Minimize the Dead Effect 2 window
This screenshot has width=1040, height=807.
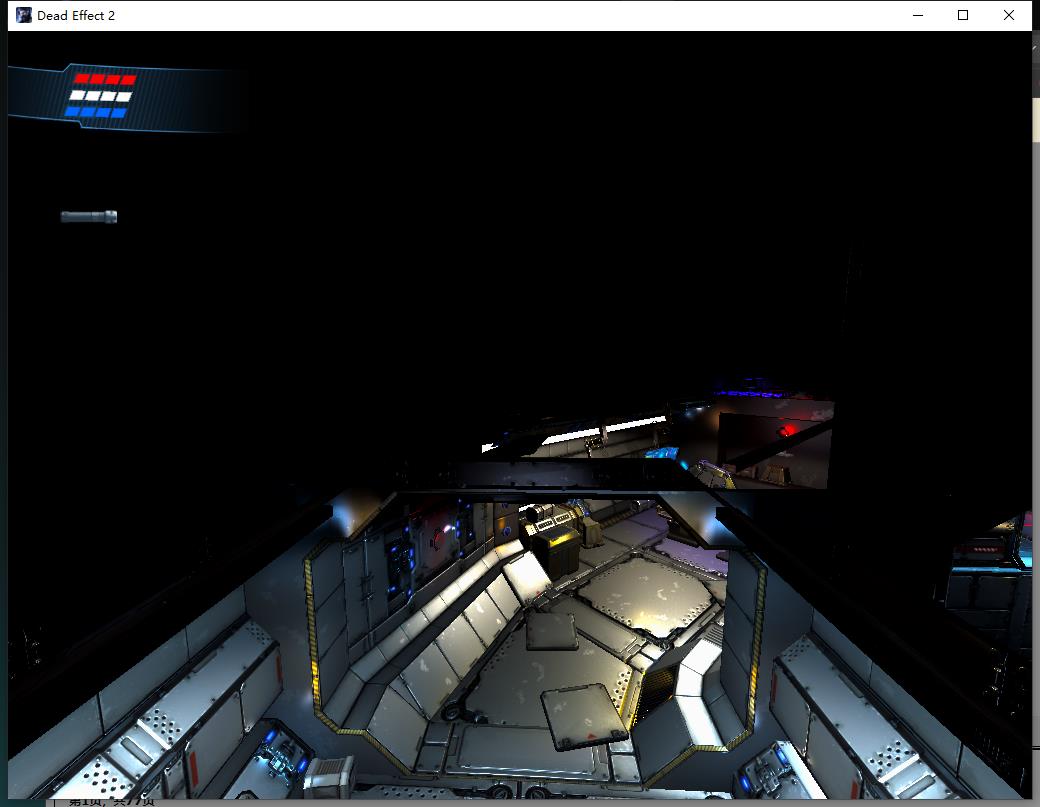tap(917, 15)
